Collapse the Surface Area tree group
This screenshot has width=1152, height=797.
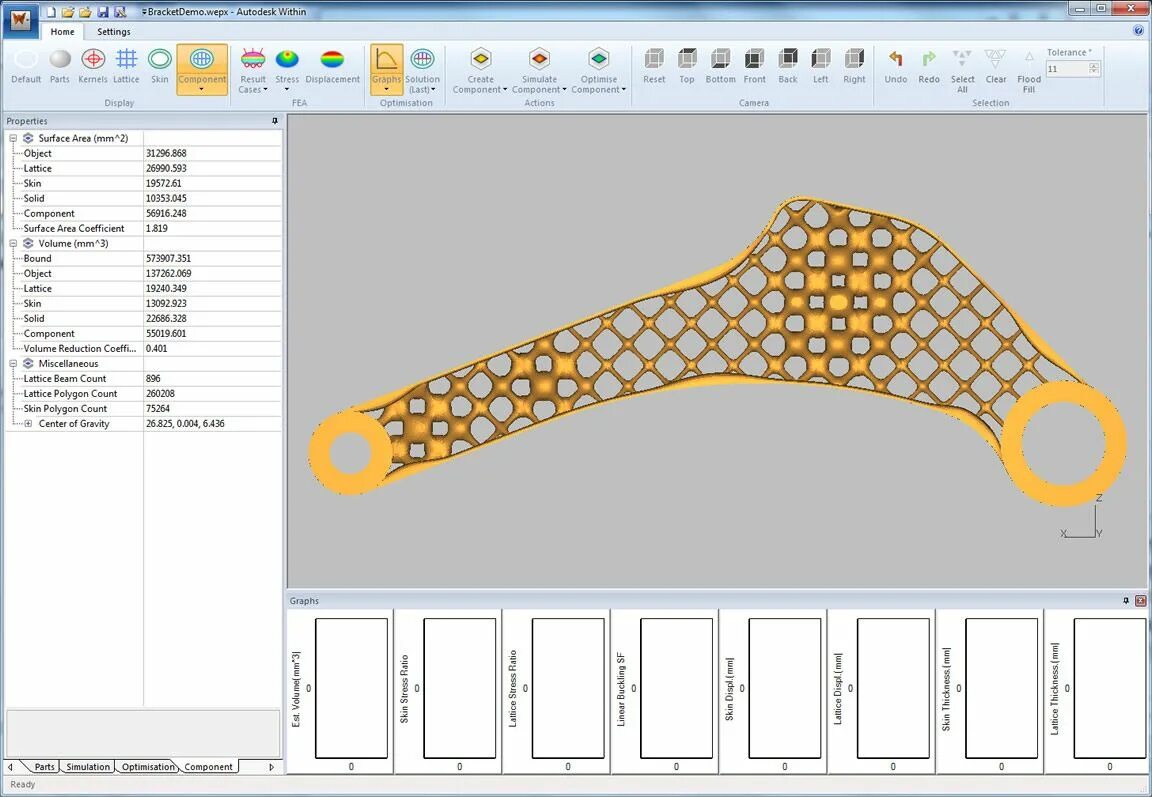click(13, 138)
